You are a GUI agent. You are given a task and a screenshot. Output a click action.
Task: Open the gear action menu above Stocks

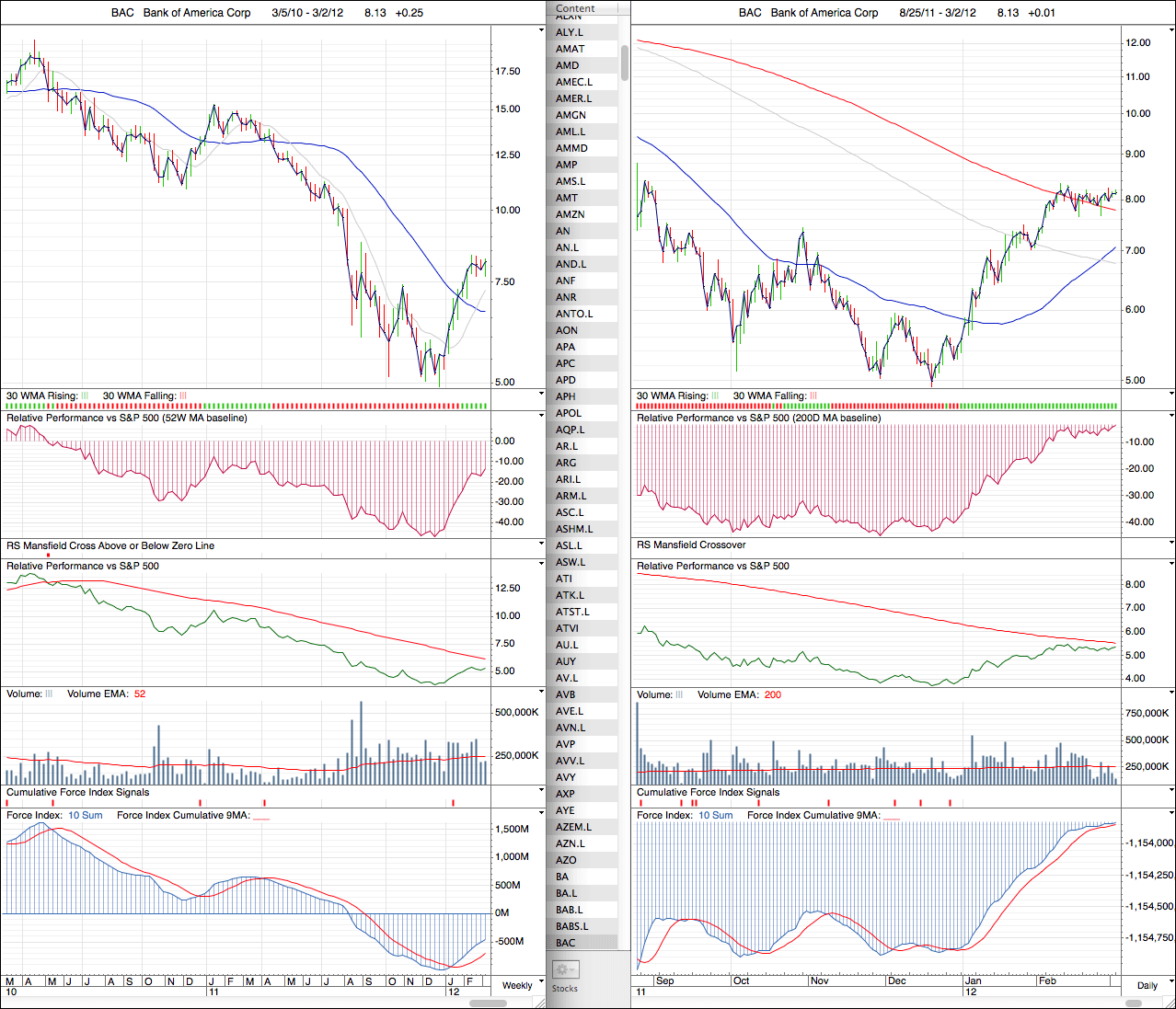[564, 969]
